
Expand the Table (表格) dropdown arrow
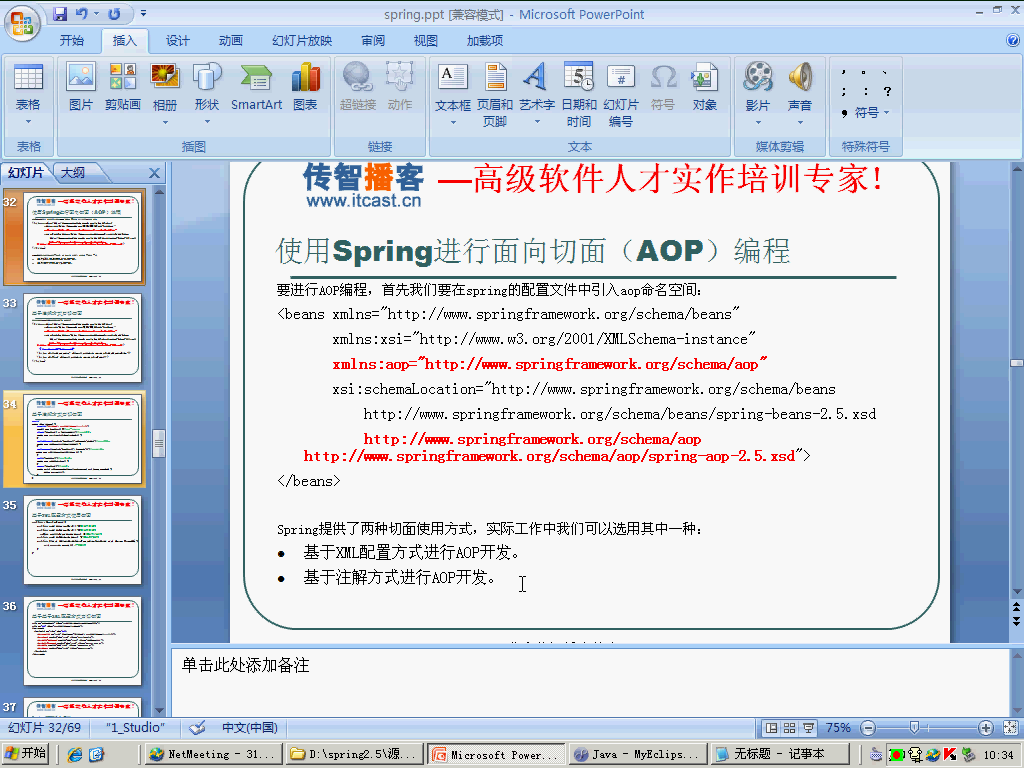click(x=28, y=121)
